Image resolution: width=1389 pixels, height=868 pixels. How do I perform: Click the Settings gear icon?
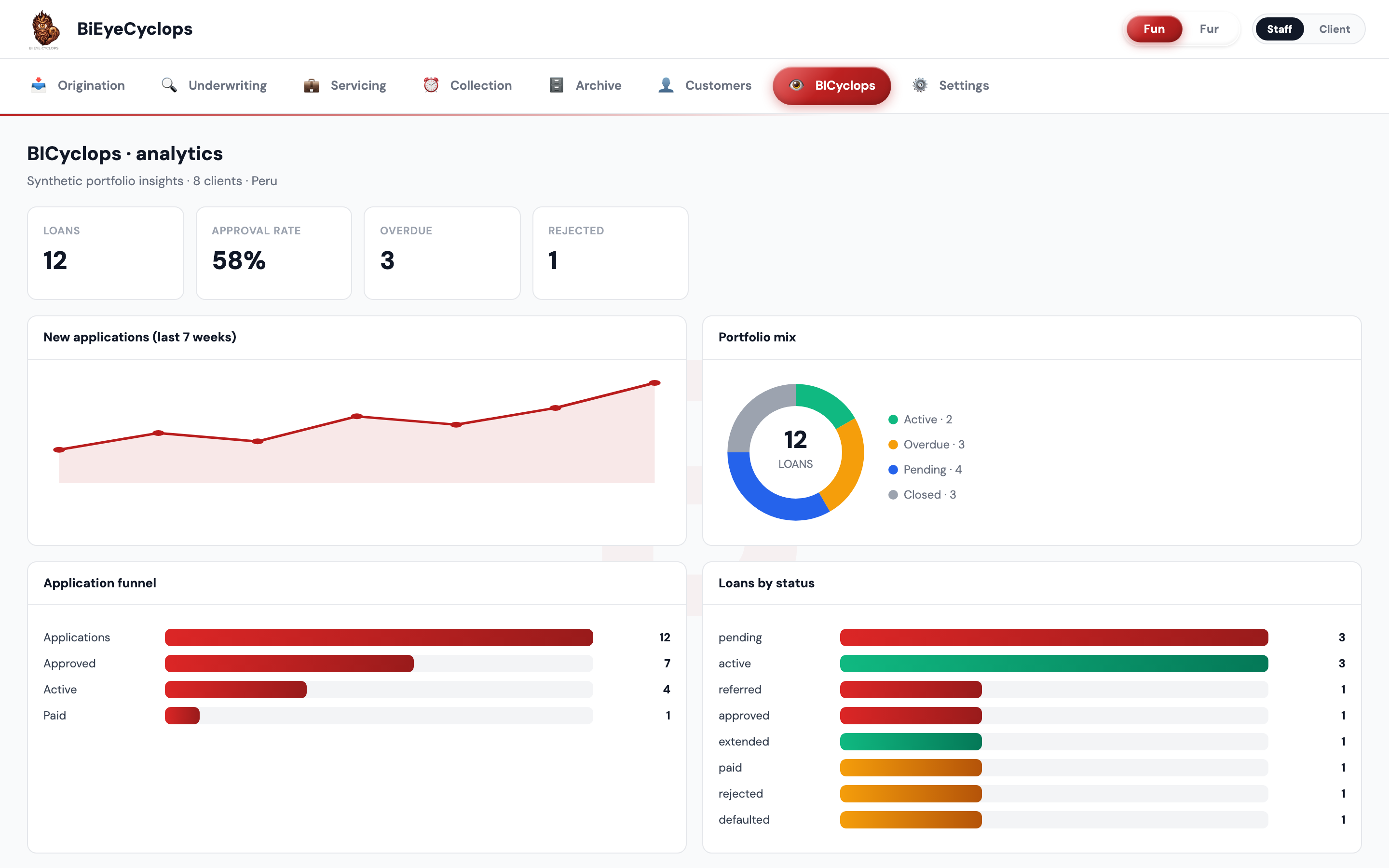(x=920, y=85)
